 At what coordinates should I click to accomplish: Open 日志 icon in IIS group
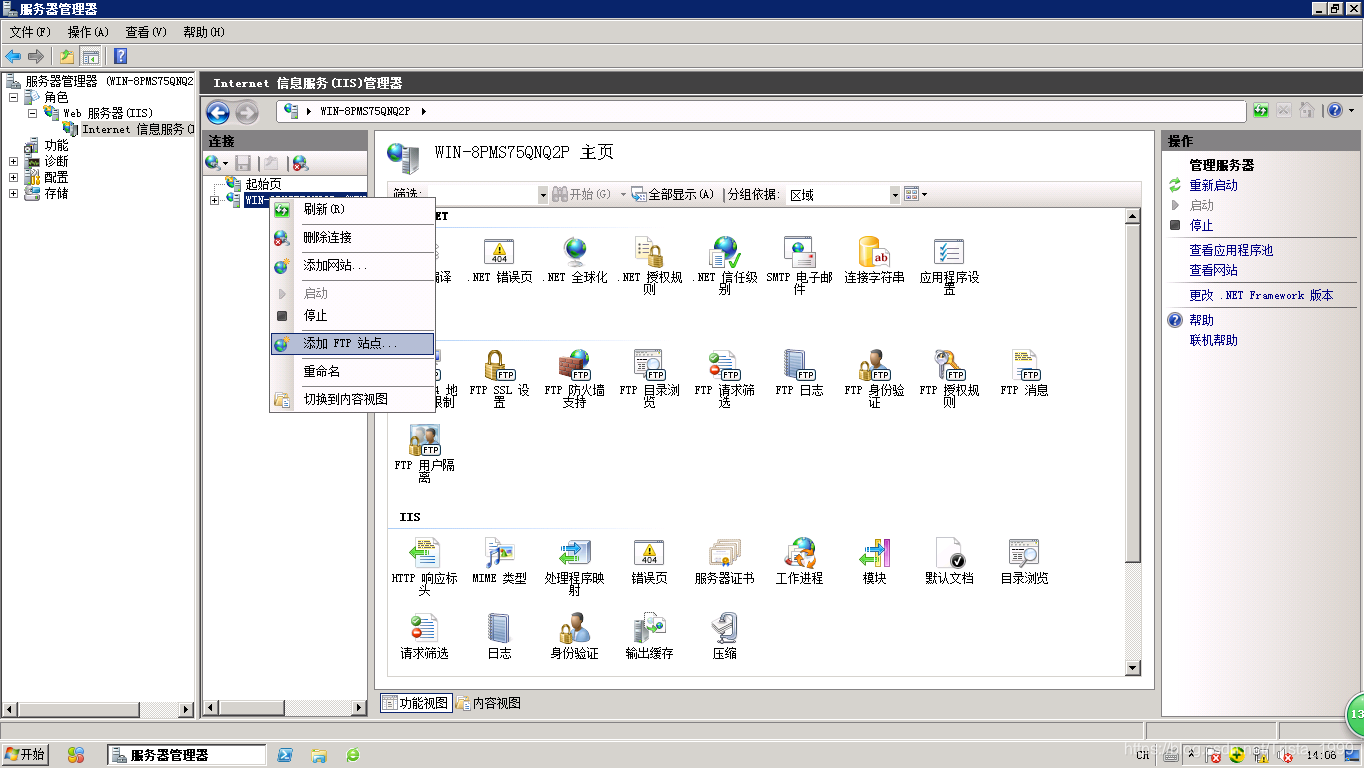499,627
